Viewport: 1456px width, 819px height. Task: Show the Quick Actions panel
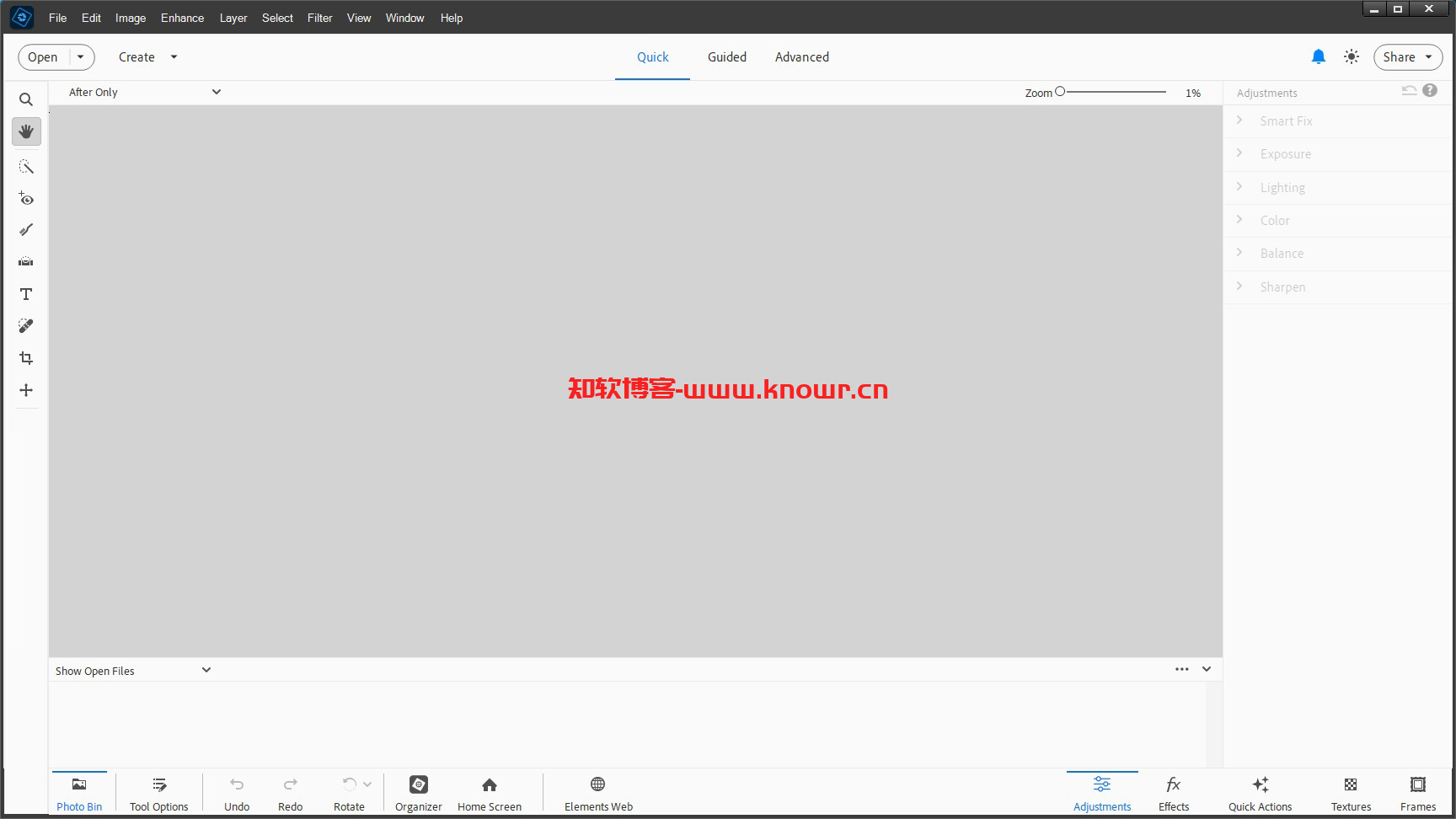(x=1261, y=794)
